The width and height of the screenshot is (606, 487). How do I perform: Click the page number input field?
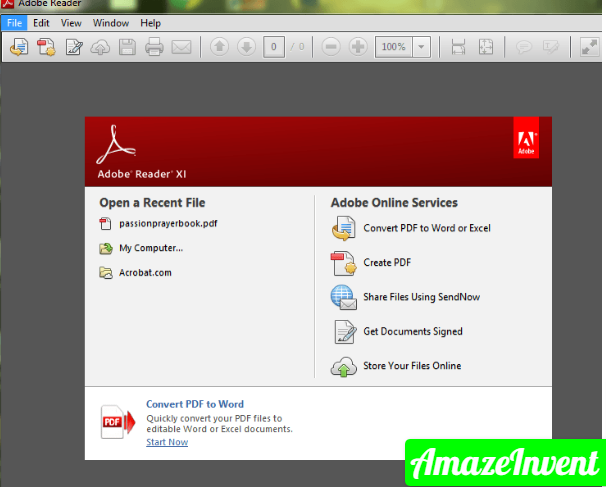274,47
